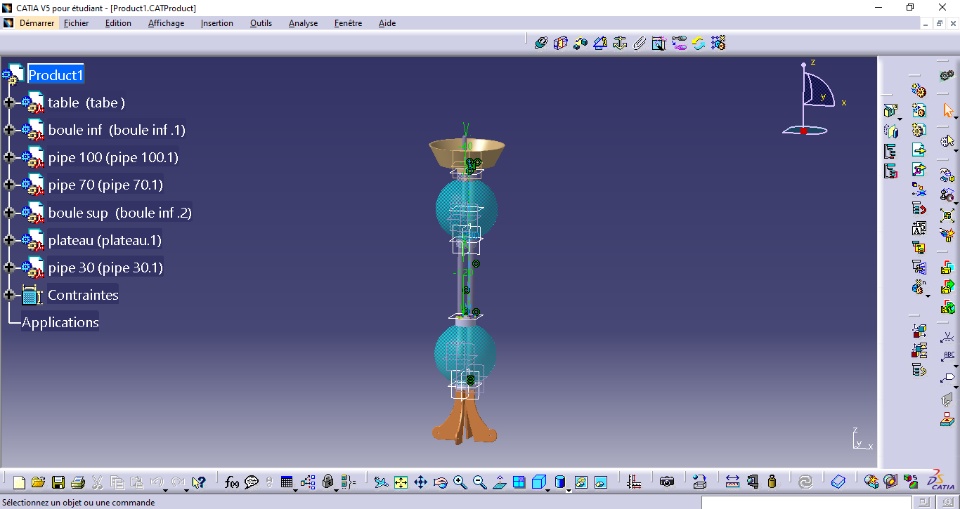Open the Fenêtre menu
960x509 pixels.
tap(348, 23)
